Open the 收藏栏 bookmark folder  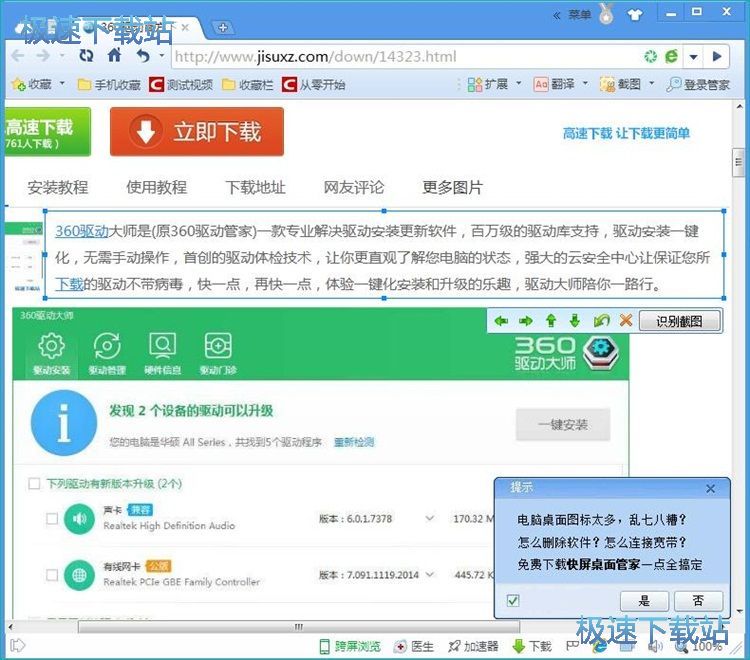pyautogui.click(x=248, y=85)
